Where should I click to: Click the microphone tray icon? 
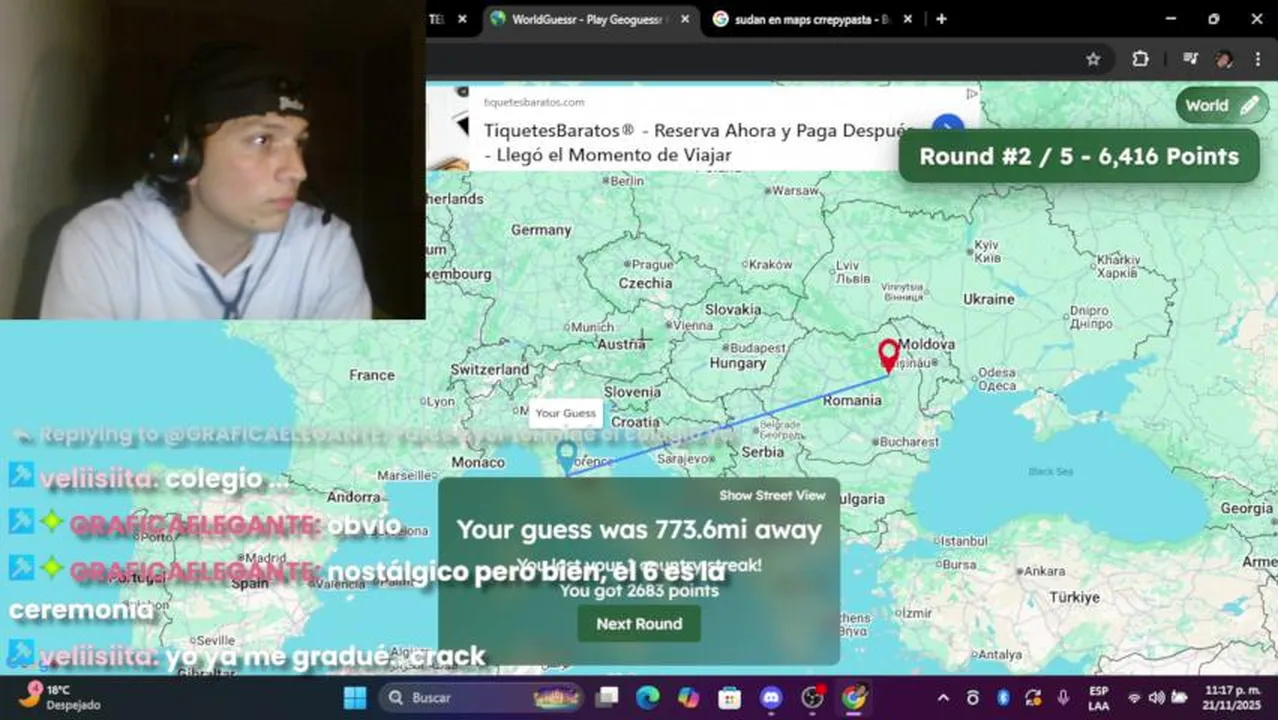point(1063,698)
